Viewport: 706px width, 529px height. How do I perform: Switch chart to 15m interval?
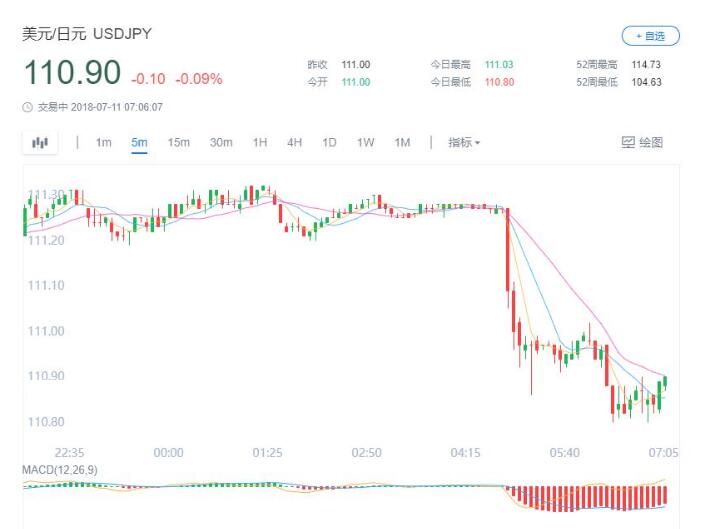[x=178, y=143]
